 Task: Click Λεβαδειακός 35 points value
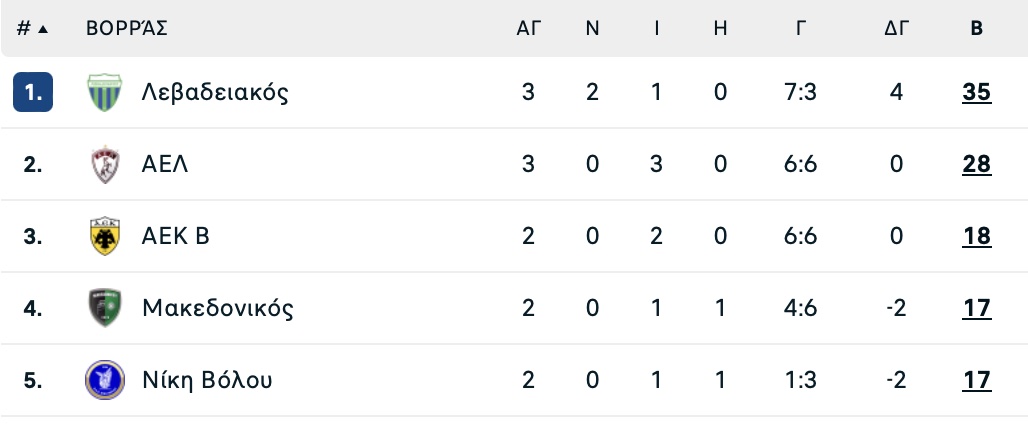(x=976, y=92)
